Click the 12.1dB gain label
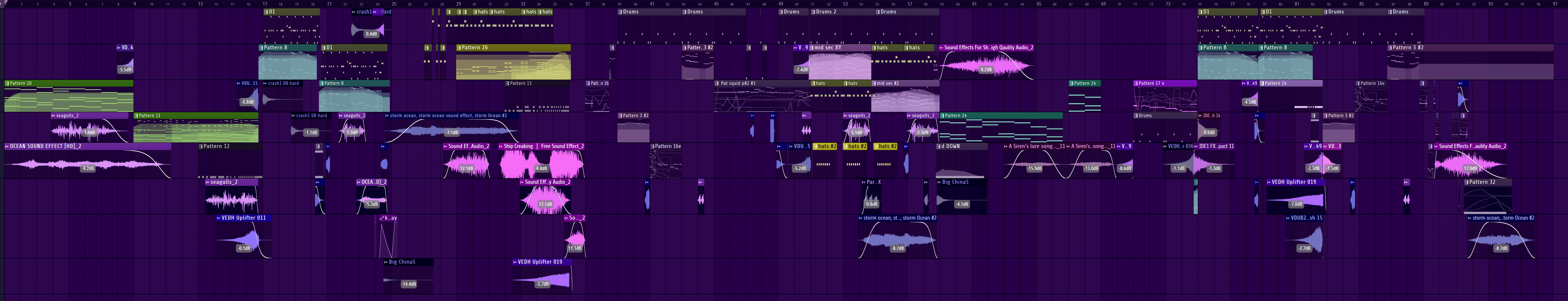The width and height of the screenshot is (1568, 301). pos(466,169)
